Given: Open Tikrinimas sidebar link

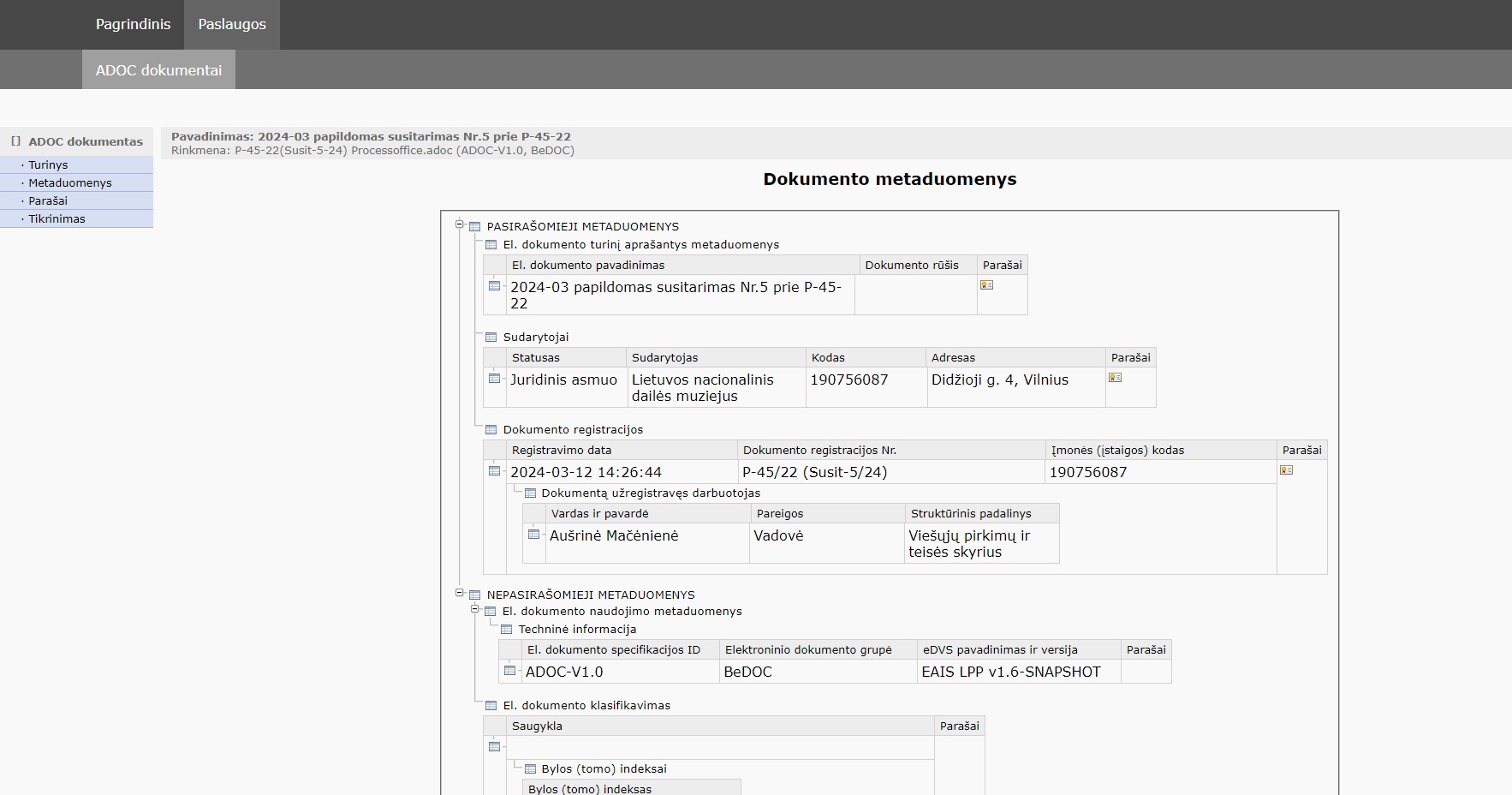Looking at the screenshot, I should (x=57, y=218).
